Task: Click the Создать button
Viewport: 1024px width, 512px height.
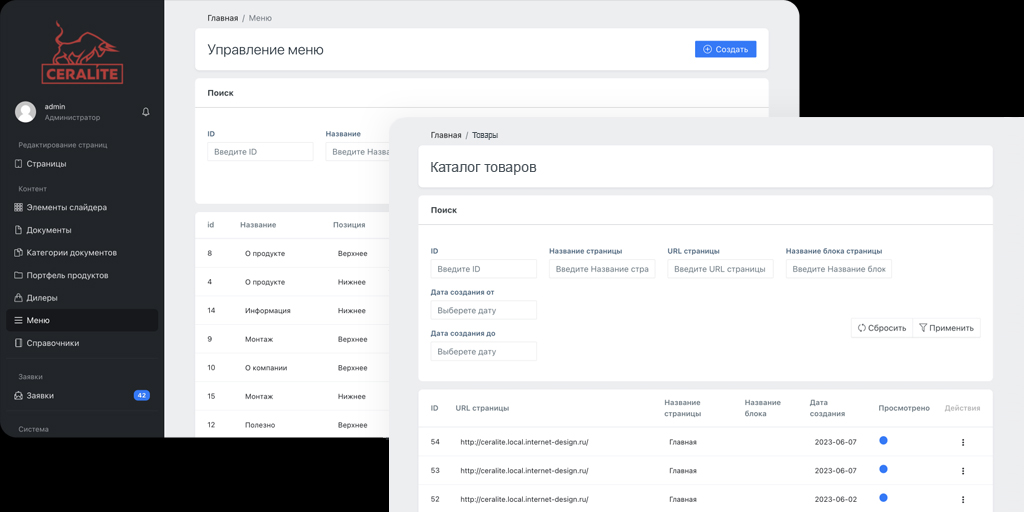Action: coord(726,49)
